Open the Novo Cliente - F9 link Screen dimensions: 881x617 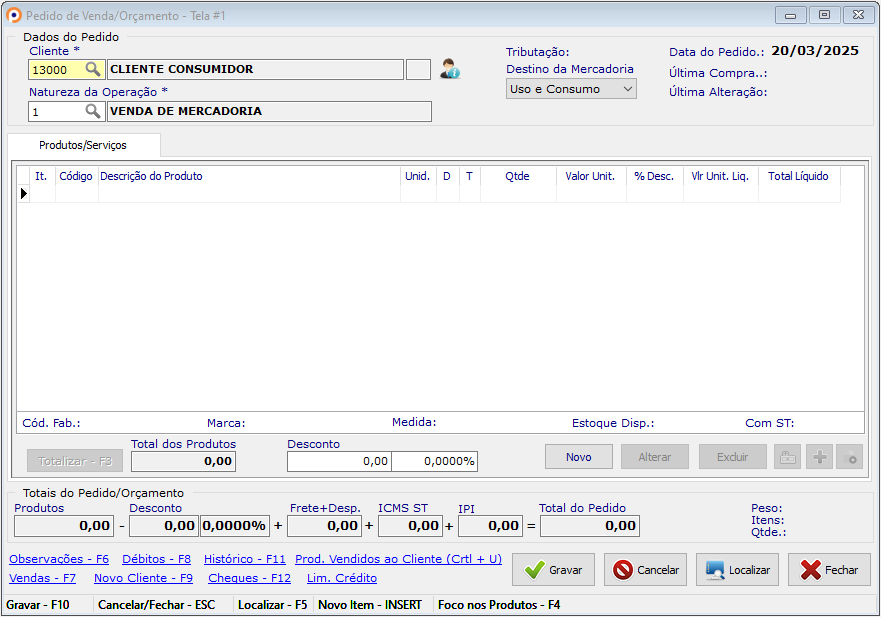click(143, 578)
